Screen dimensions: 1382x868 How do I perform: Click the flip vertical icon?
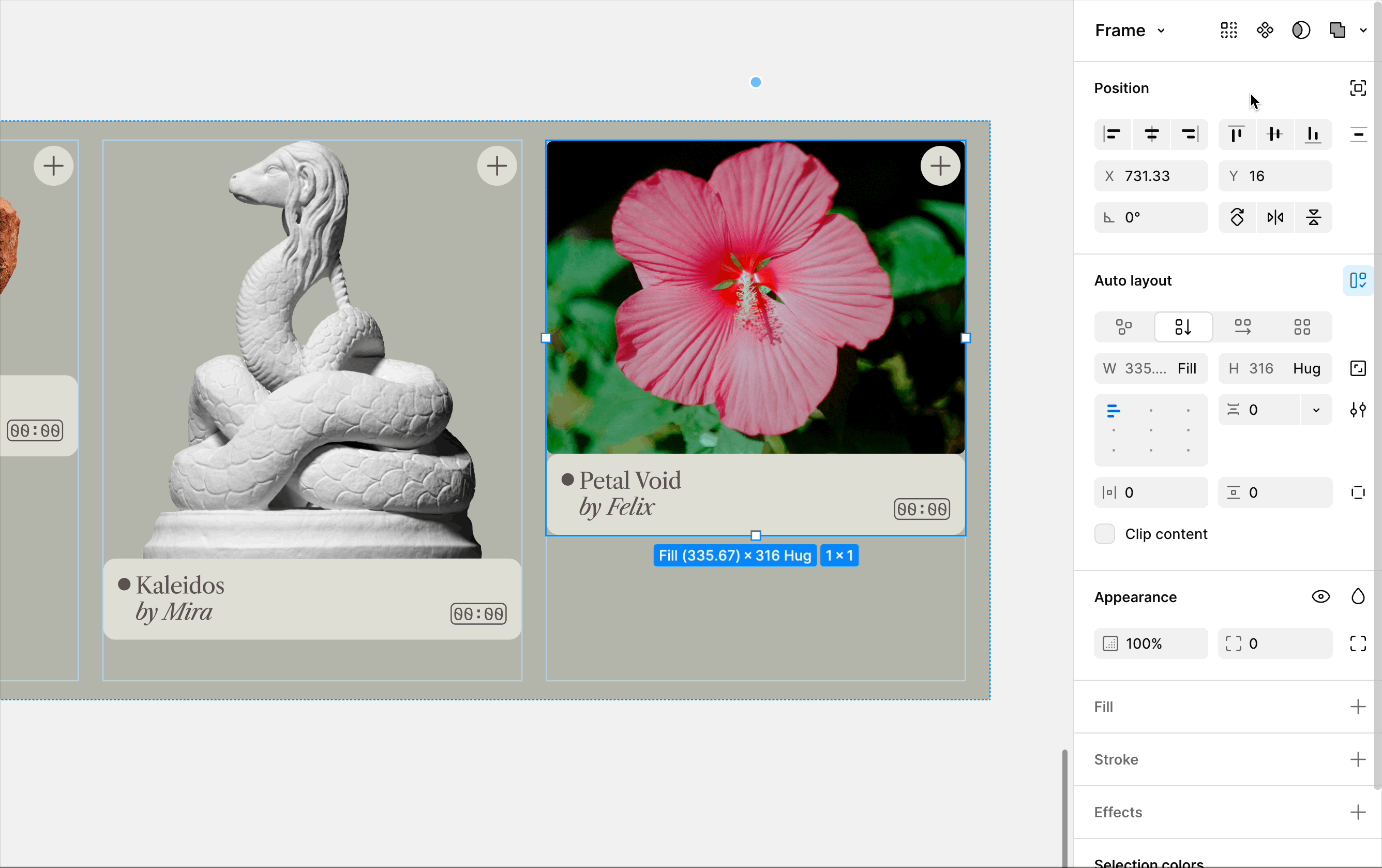click(x=1314, y=218)
